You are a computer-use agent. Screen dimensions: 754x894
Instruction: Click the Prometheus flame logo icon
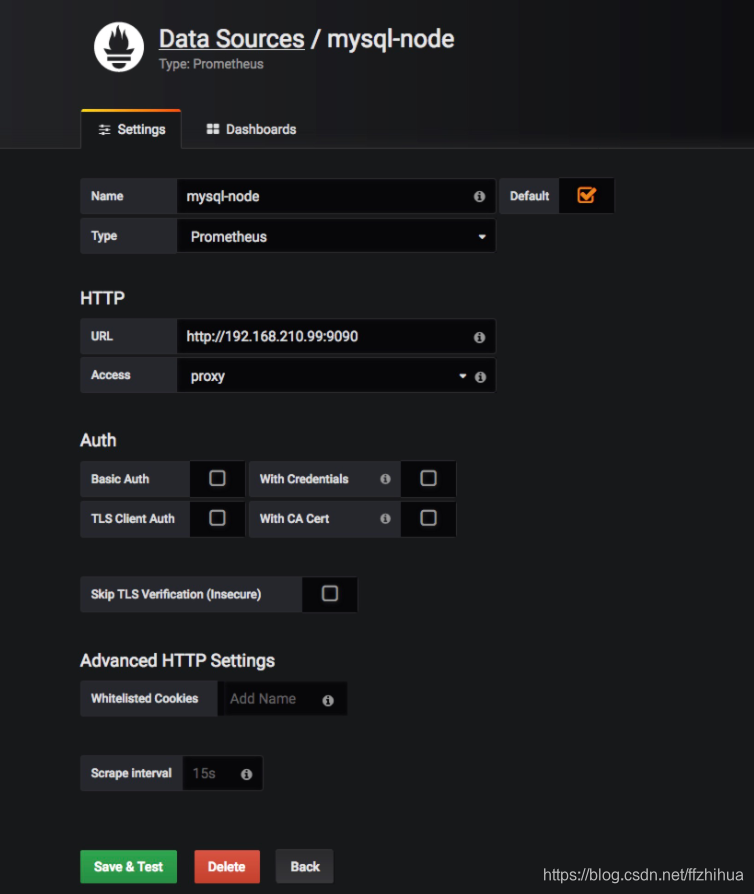[x=119, y=47]
